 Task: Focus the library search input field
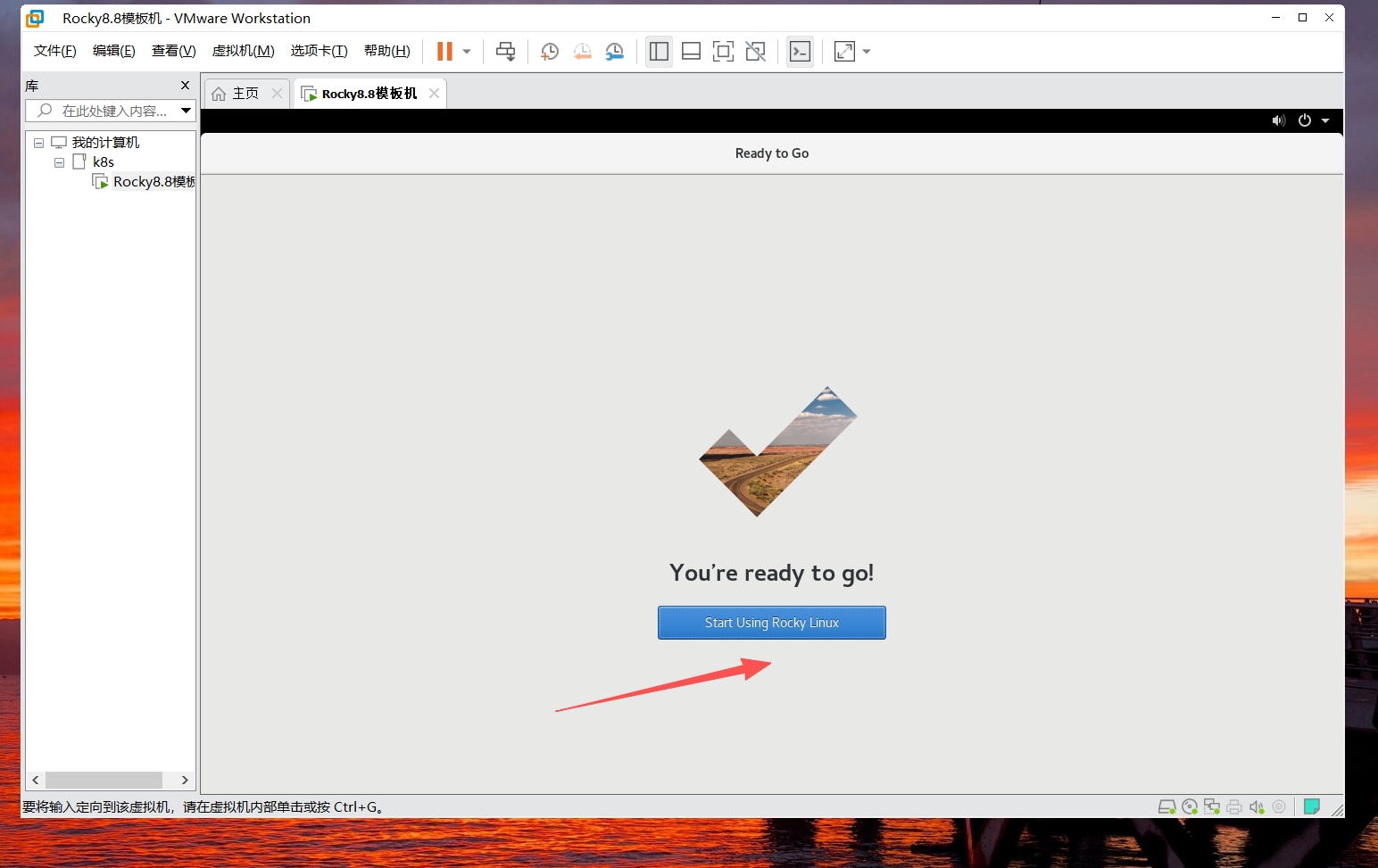(x=112, y=111)
